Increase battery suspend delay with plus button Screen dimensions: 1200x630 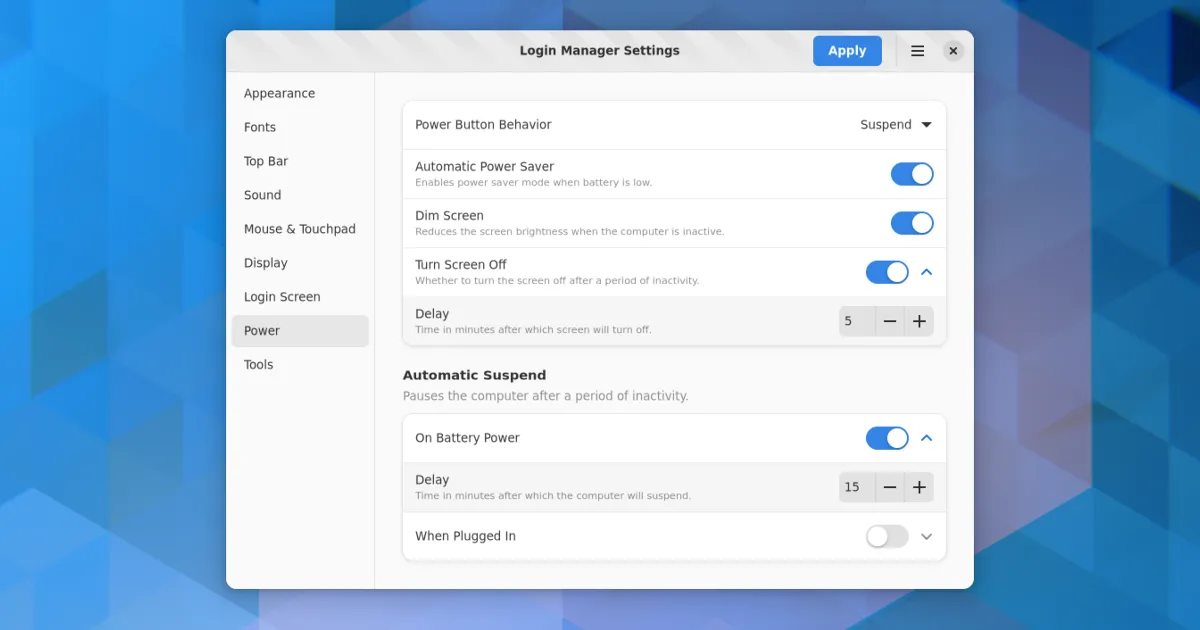tap(919, 487)
